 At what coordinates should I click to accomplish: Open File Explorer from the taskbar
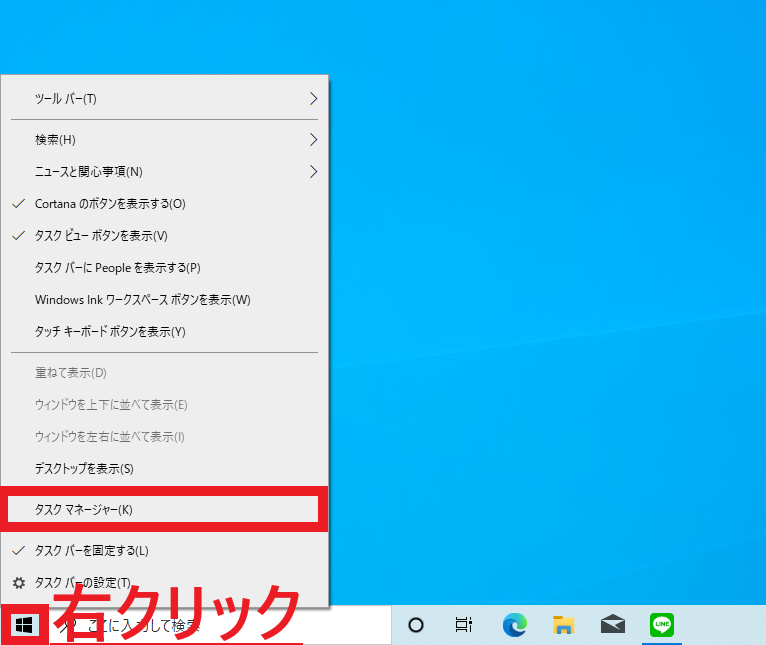pos(564,626)
